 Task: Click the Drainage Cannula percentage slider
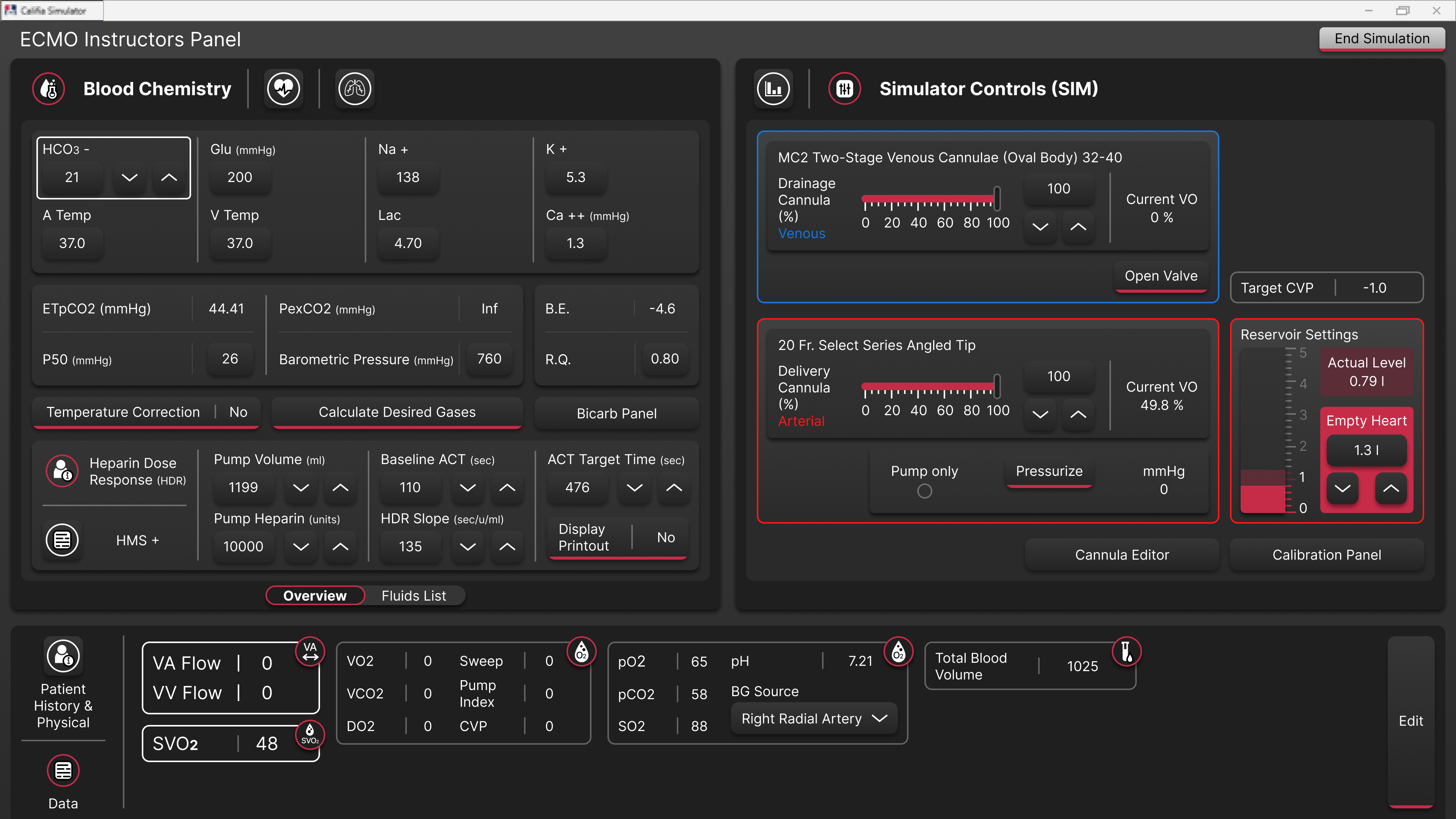click(930, 199)
